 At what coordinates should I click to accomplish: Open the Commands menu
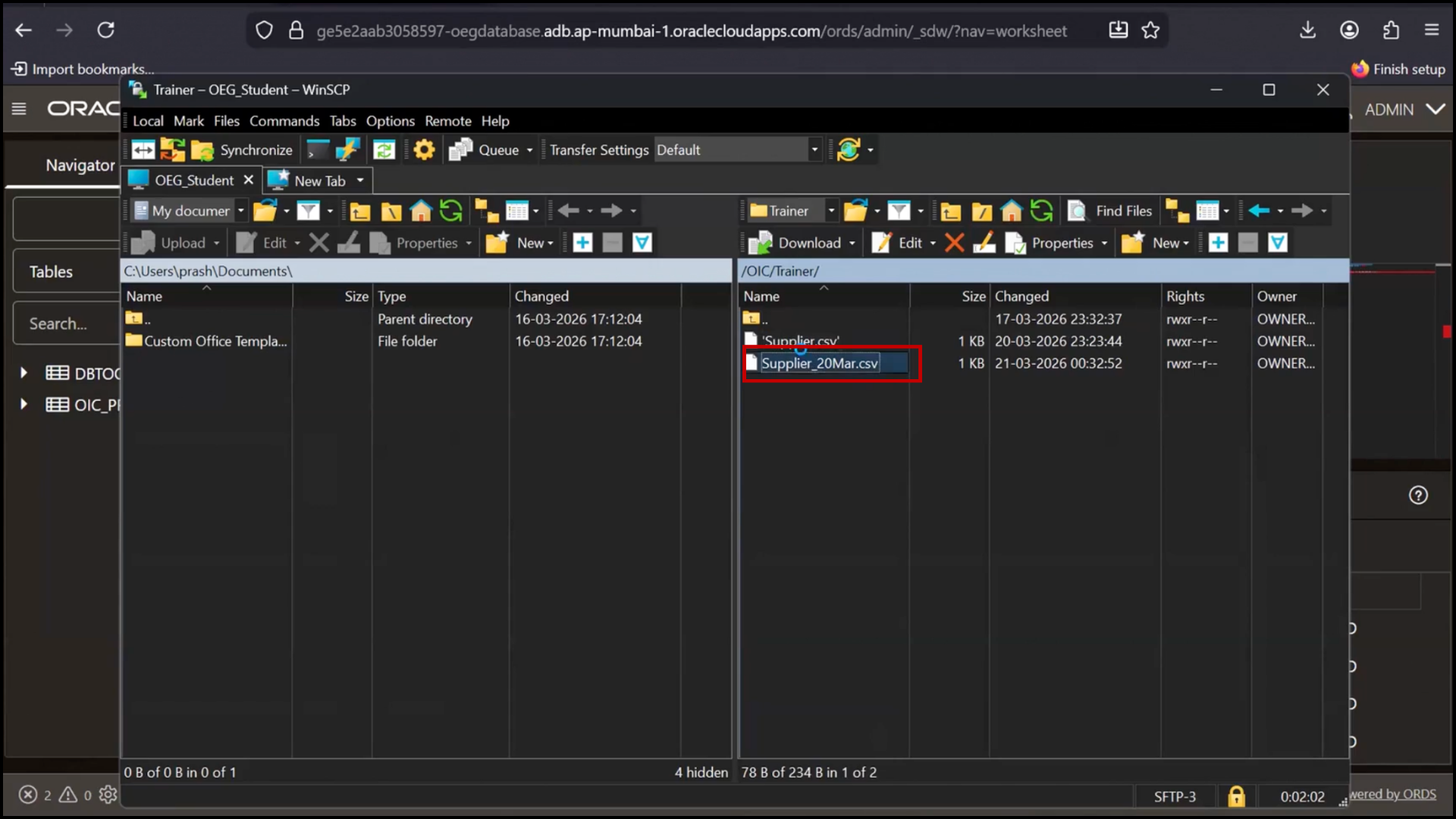coord(284,121)
